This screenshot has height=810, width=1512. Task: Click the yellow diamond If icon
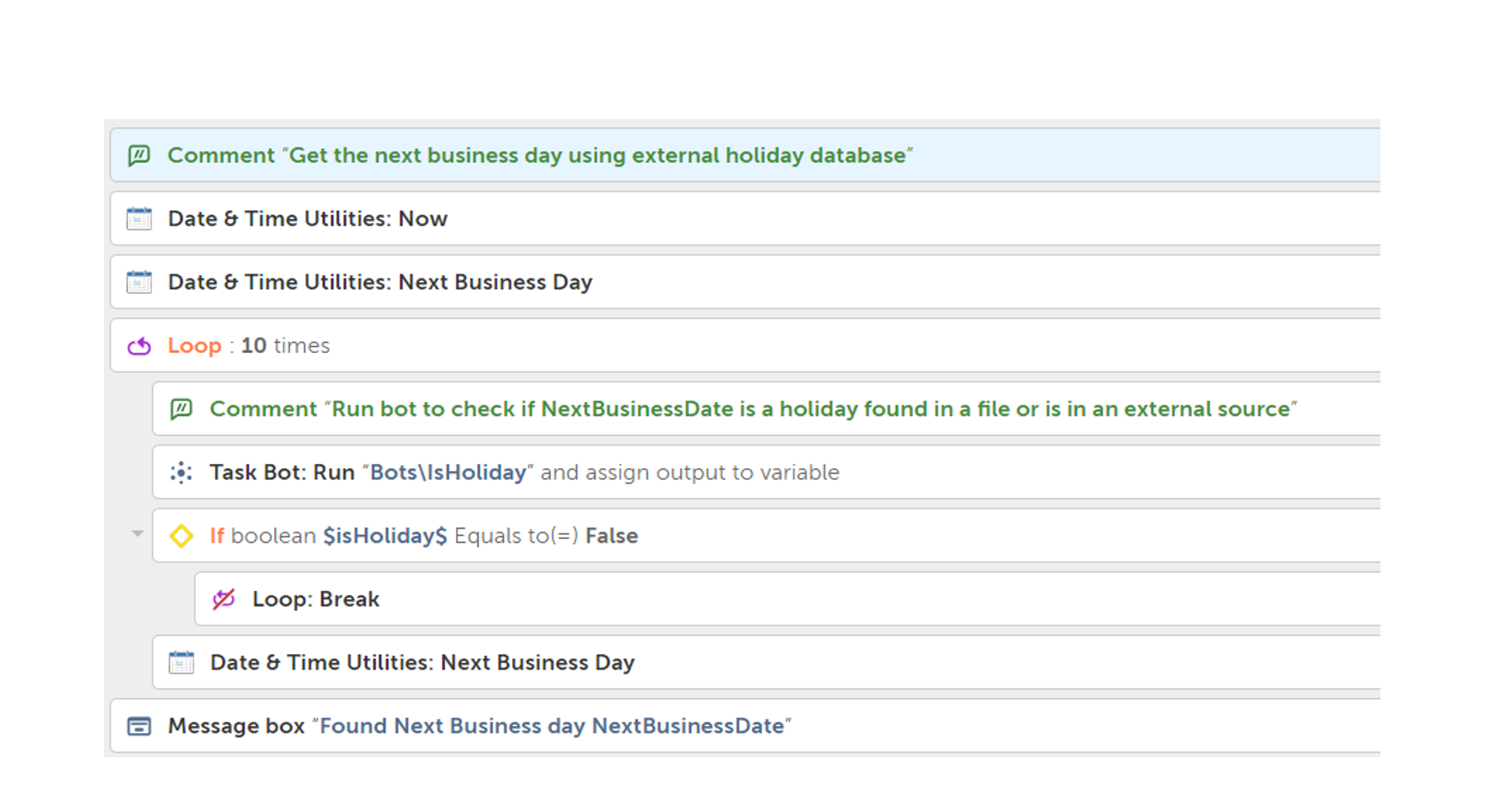[181, 536]
